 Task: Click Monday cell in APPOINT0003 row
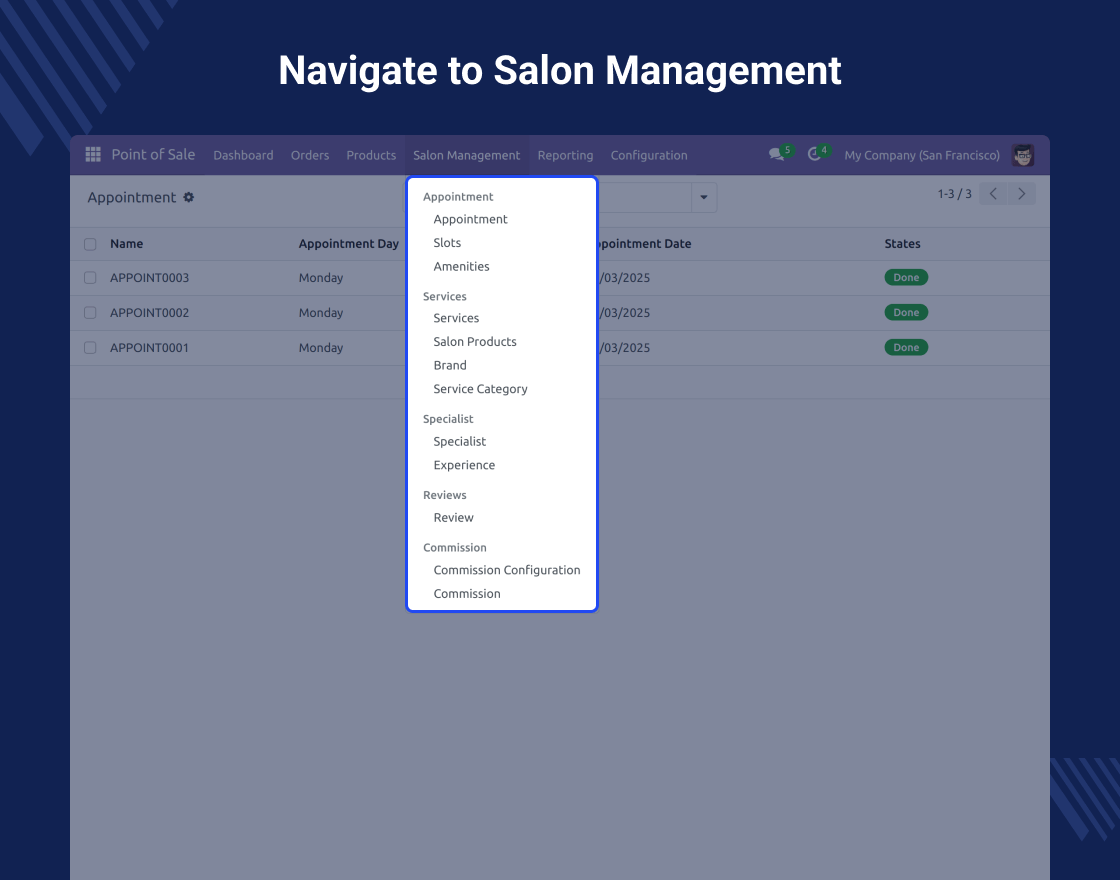click(321, 278)
